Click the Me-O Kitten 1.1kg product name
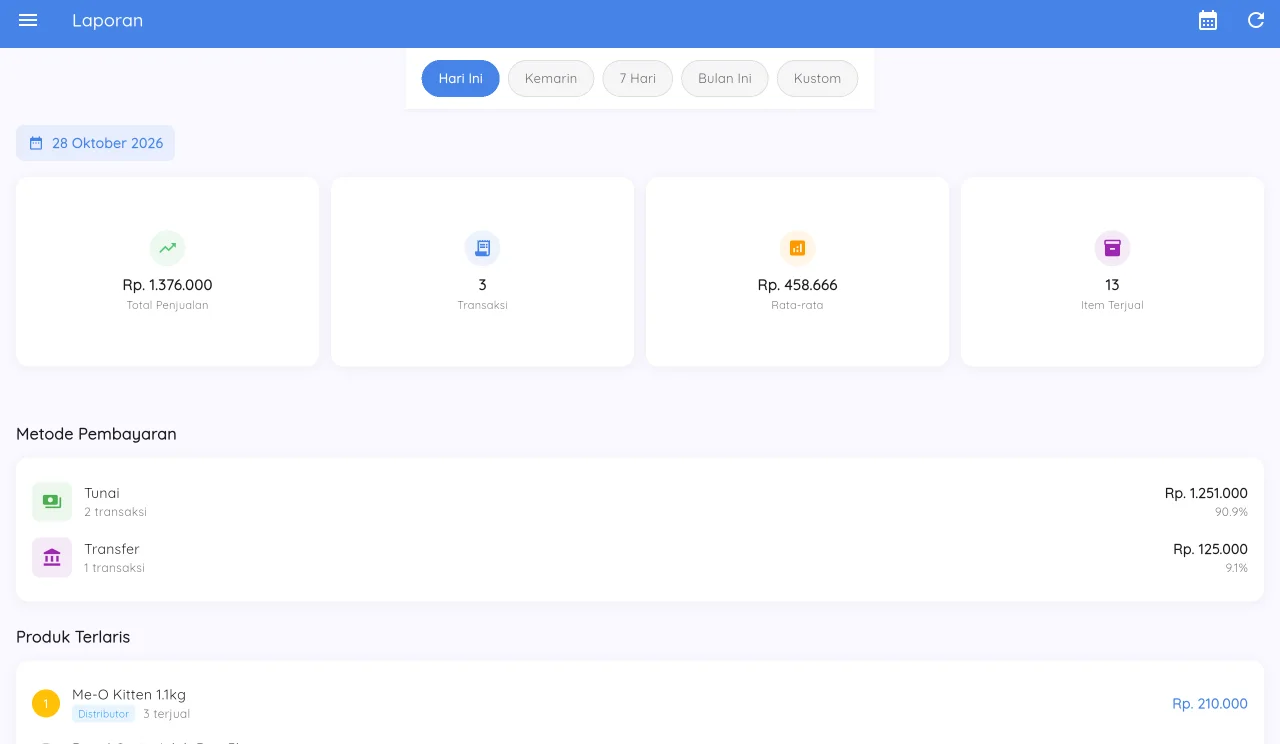This screenshot has width=1280, height=744. [x=129, y=694]
